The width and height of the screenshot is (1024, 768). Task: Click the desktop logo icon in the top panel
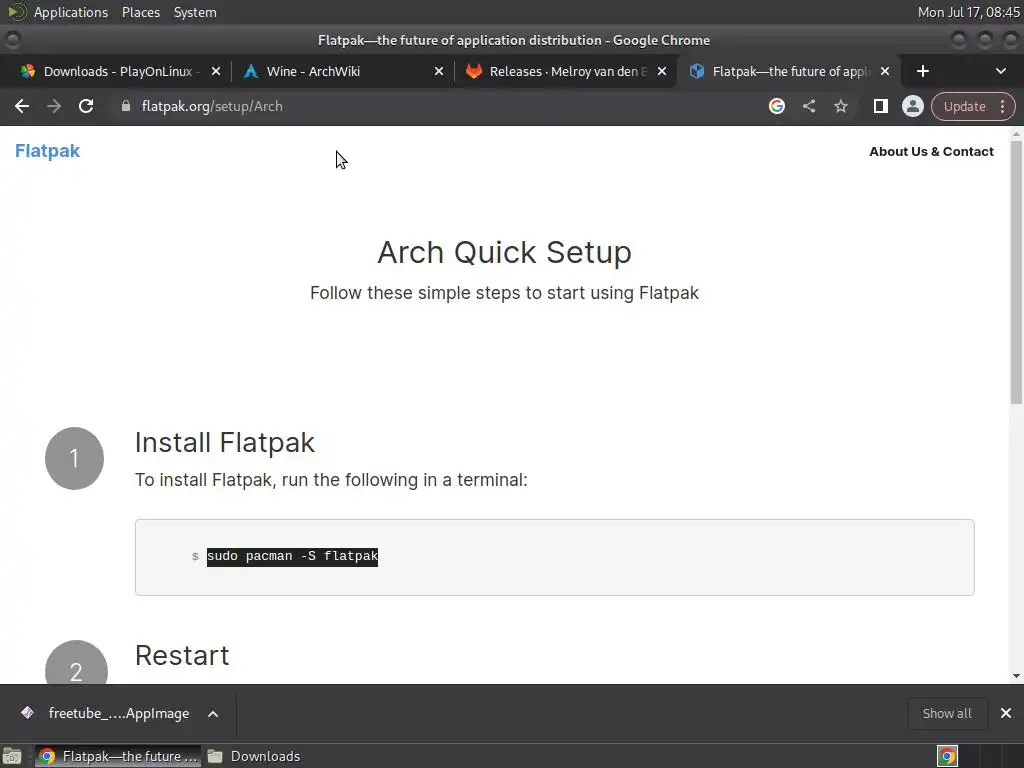click(16, 12)
